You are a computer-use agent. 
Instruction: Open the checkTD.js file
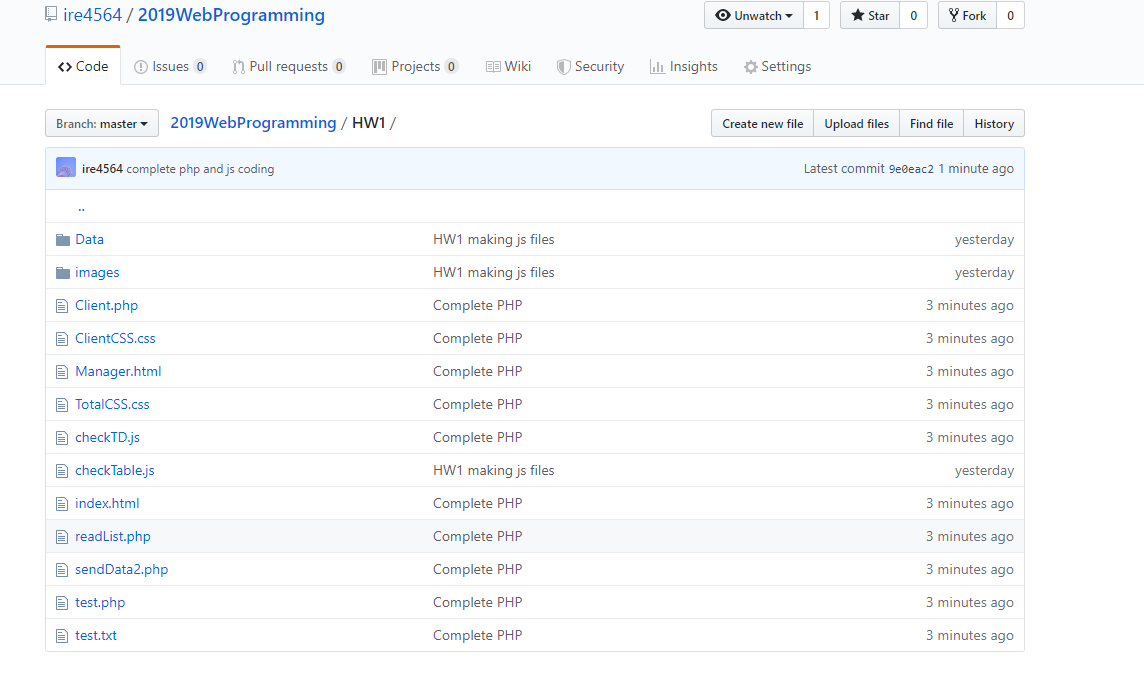(x=107, y=437)
